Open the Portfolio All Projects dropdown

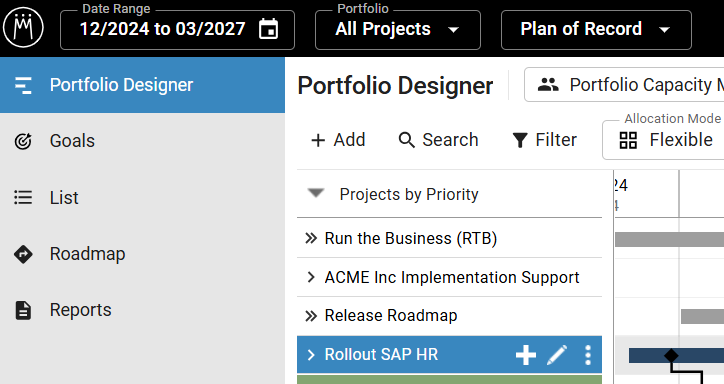coord(398,30)
